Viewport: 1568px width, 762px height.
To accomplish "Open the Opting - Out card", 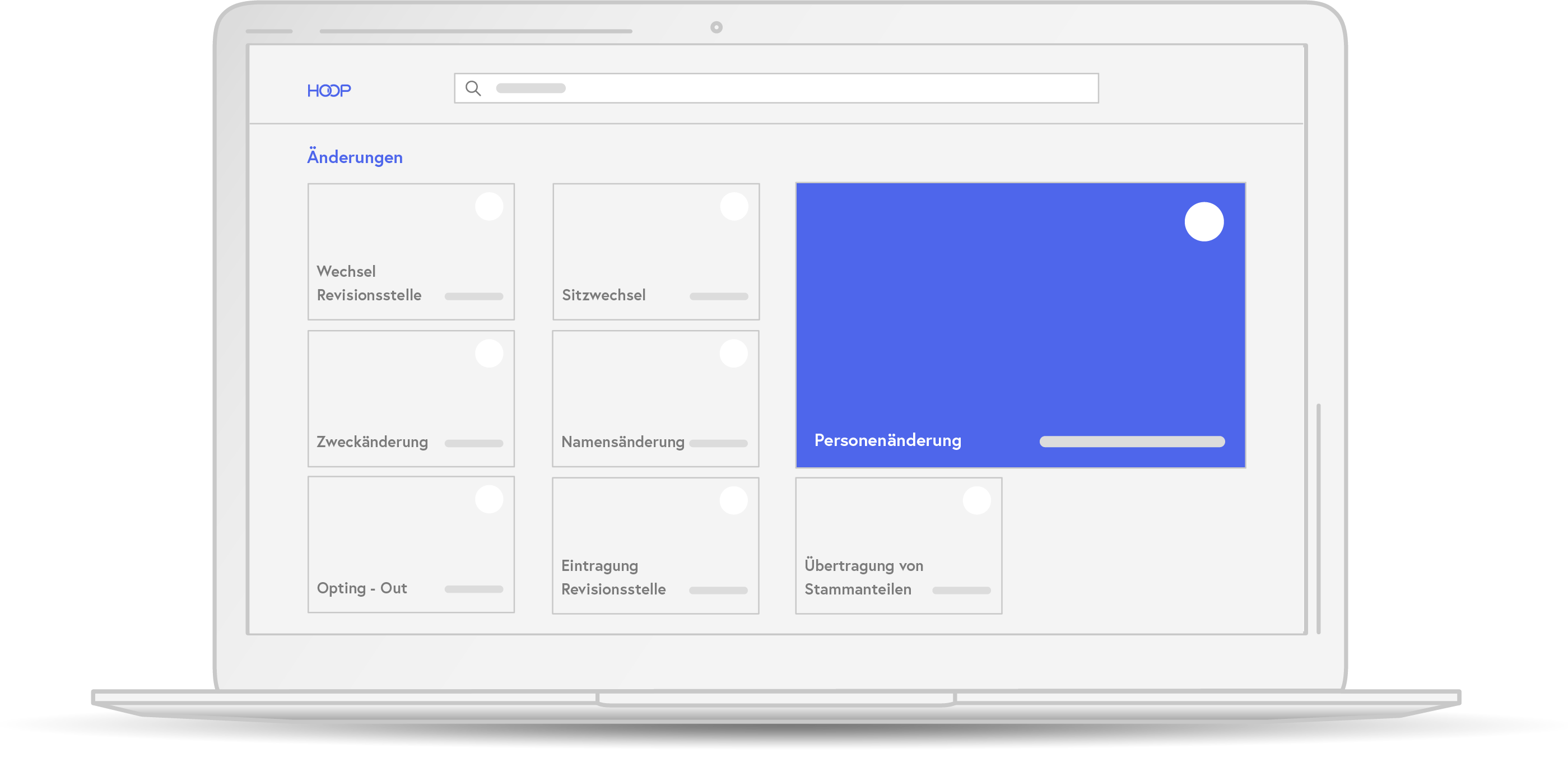I will click(411, 545).
